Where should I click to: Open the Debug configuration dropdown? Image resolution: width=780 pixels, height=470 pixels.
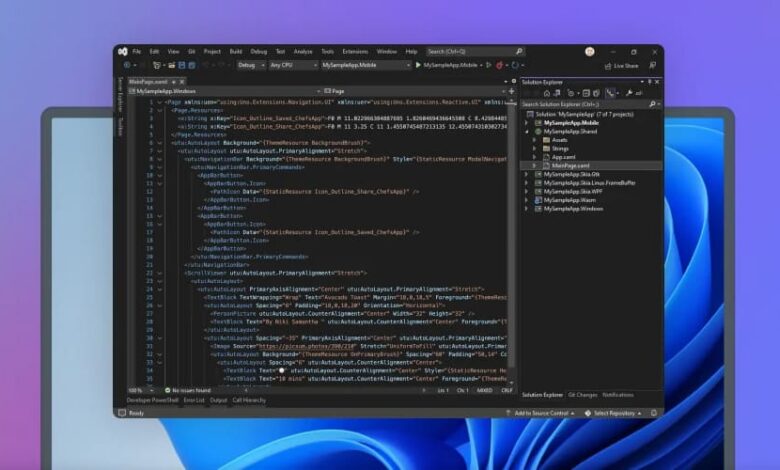[x=251, y=65]
